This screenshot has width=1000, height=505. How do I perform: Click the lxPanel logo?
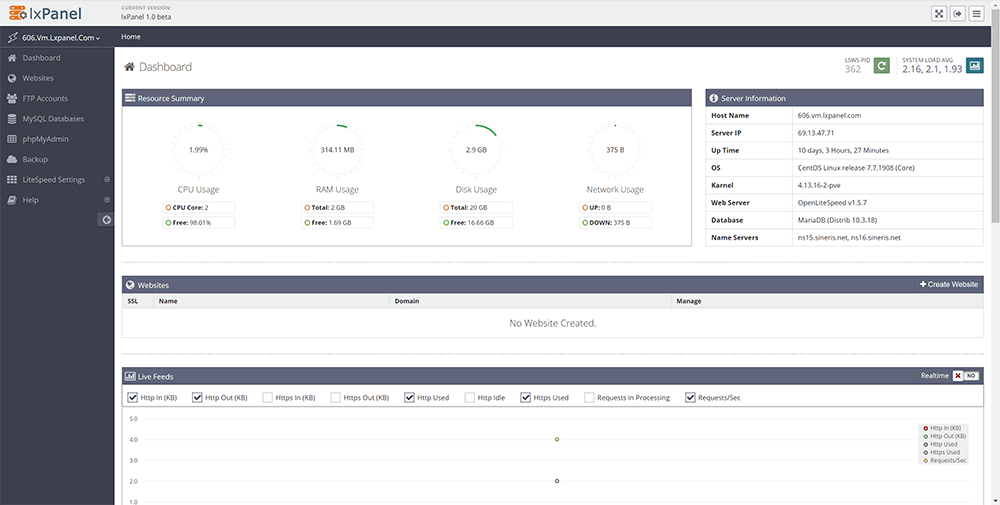pyautogui.click(x=45, y=13)
